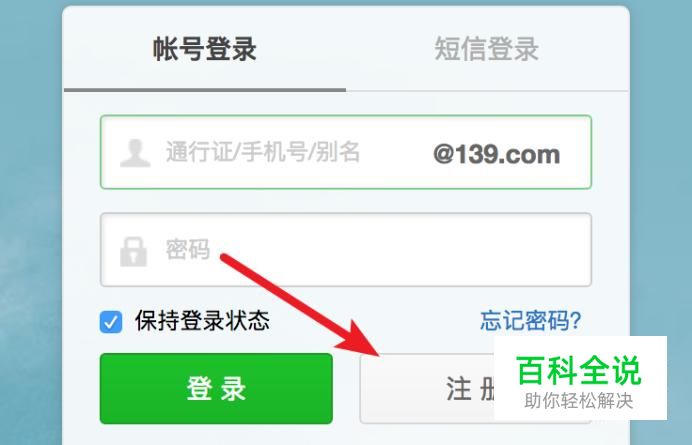Image resolution: width=692 pixels, height=445 pixels.
Task: Click the red arrow annotation head
Action: click(362, 340)
